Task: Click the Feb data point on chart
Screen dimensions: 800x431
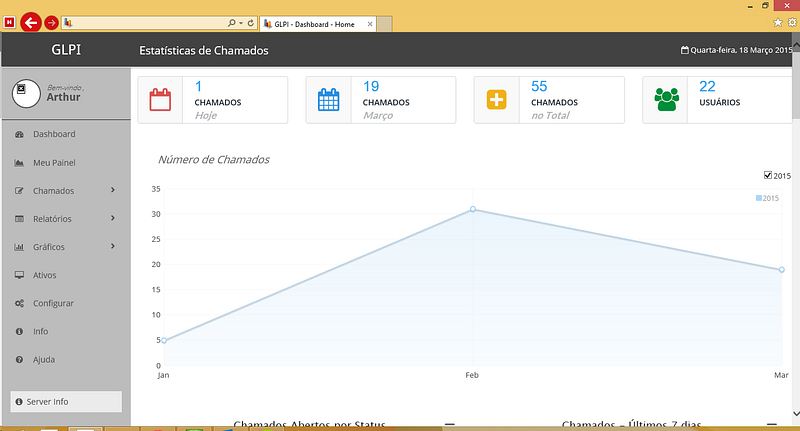Action: 473,209
